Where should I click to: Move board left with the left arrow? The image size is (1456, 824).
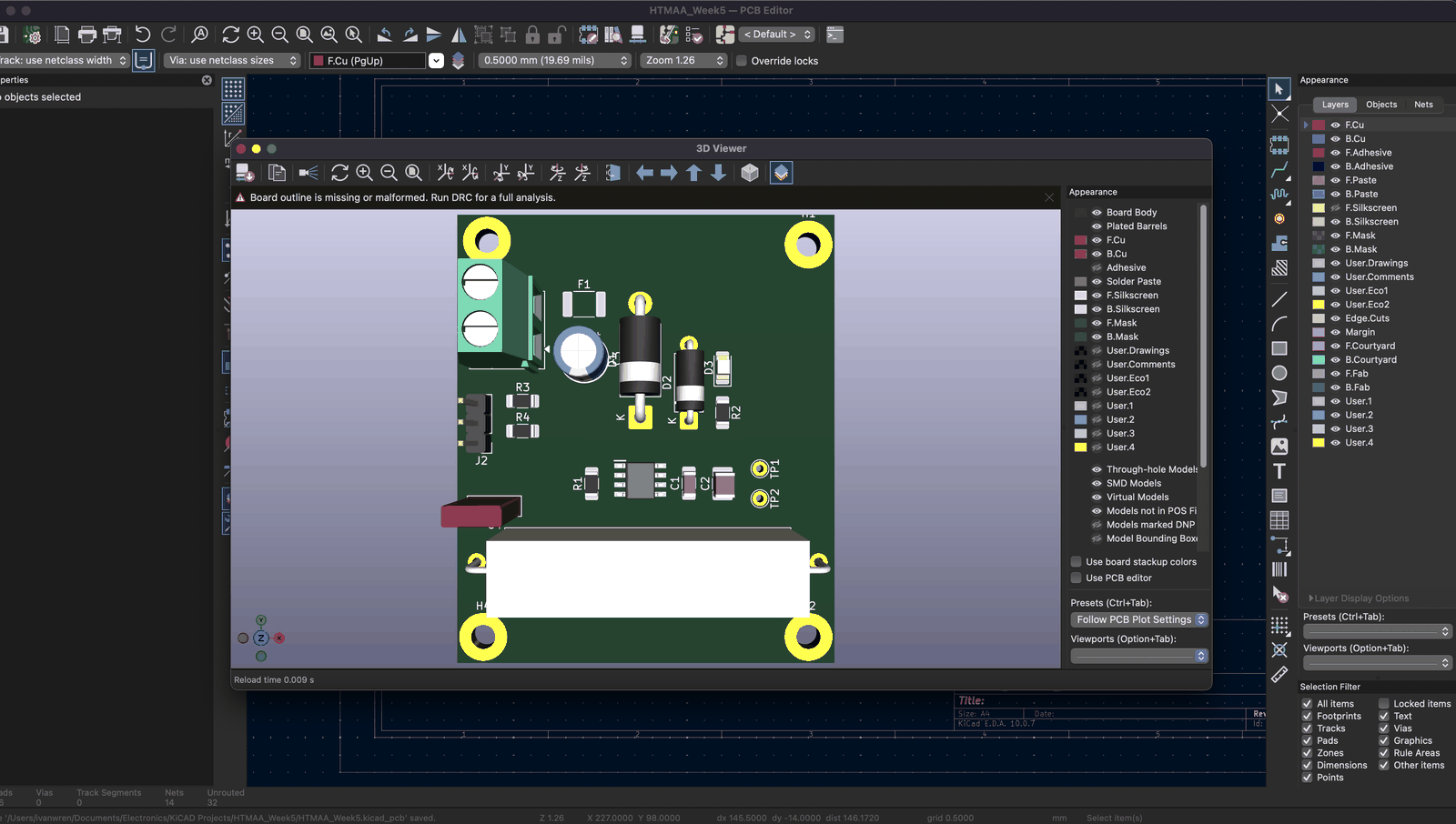coord(644,173)
